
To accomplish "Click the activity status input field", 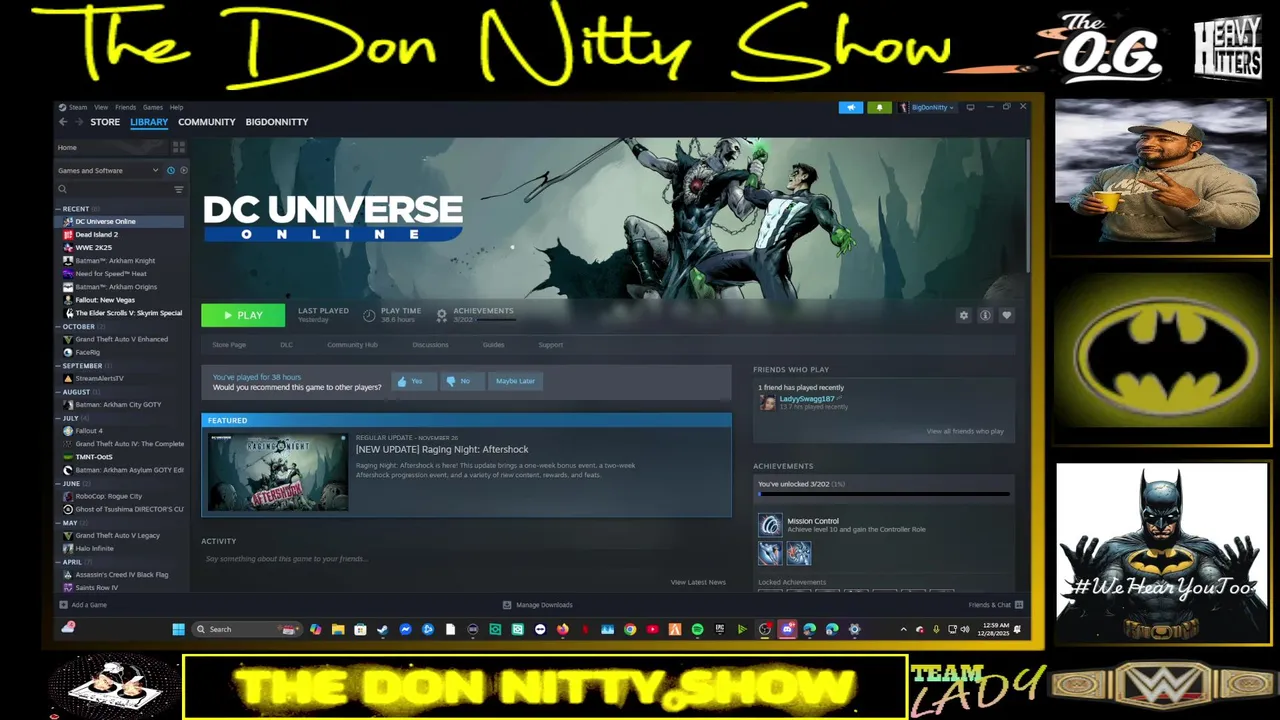I will (466, 559).
